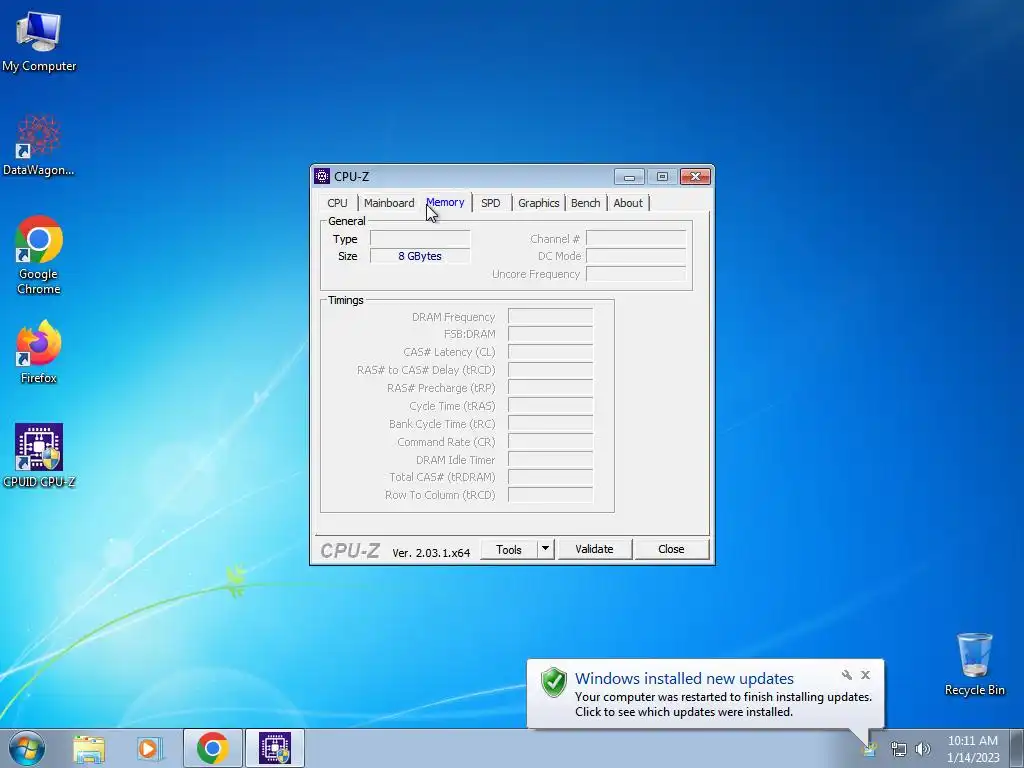Click the Uncore Frequency field
Viewport: 1024px width, 768px height.
coord(636,274)
